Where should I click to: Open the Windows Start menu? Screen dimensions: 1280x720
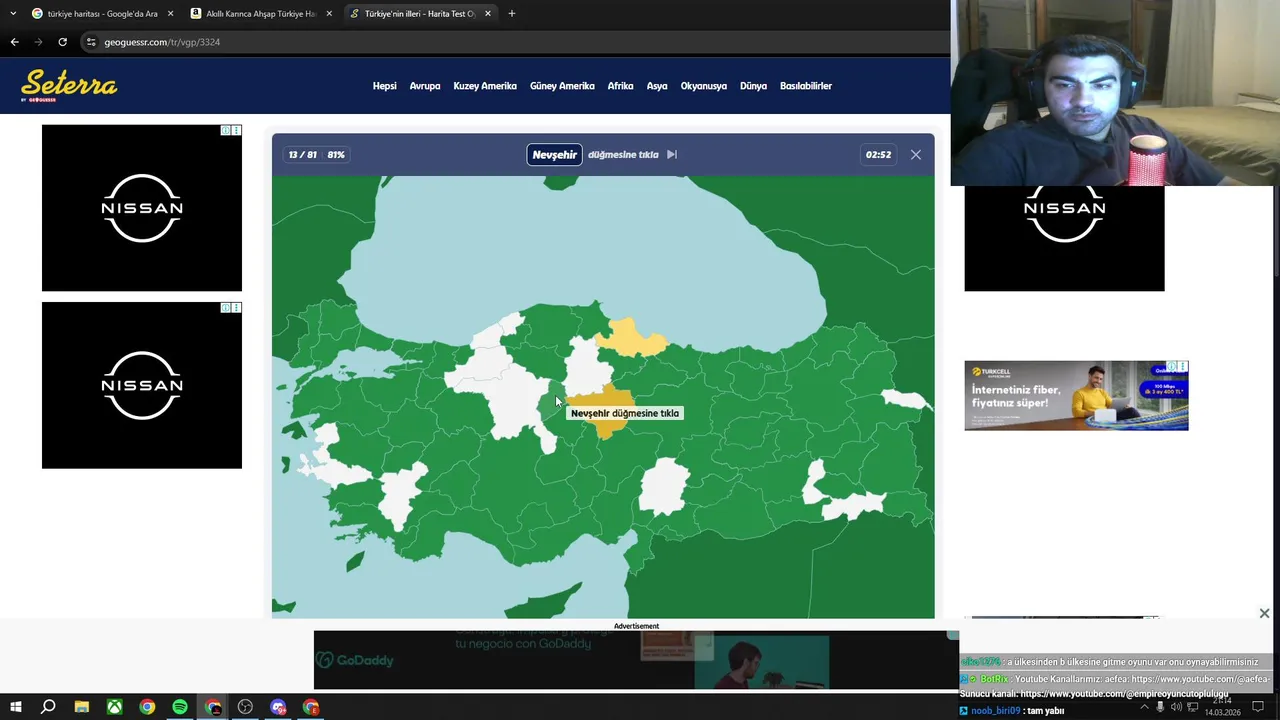pos(15,708)
